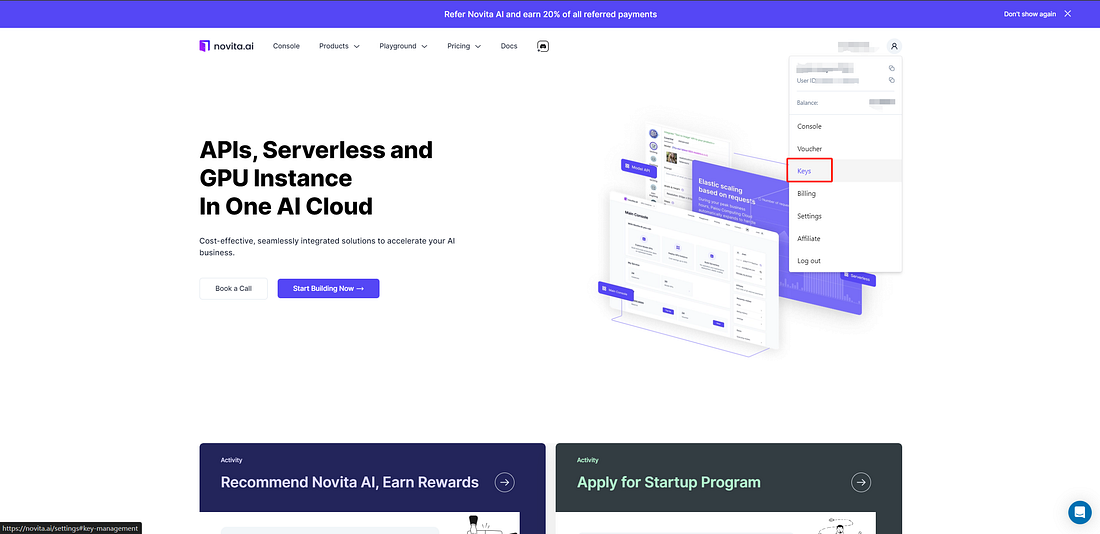The width and height of the screenshot is (1100, 534).
Task: Expand the Products dropdown
Action: click(x=339, y=46)
